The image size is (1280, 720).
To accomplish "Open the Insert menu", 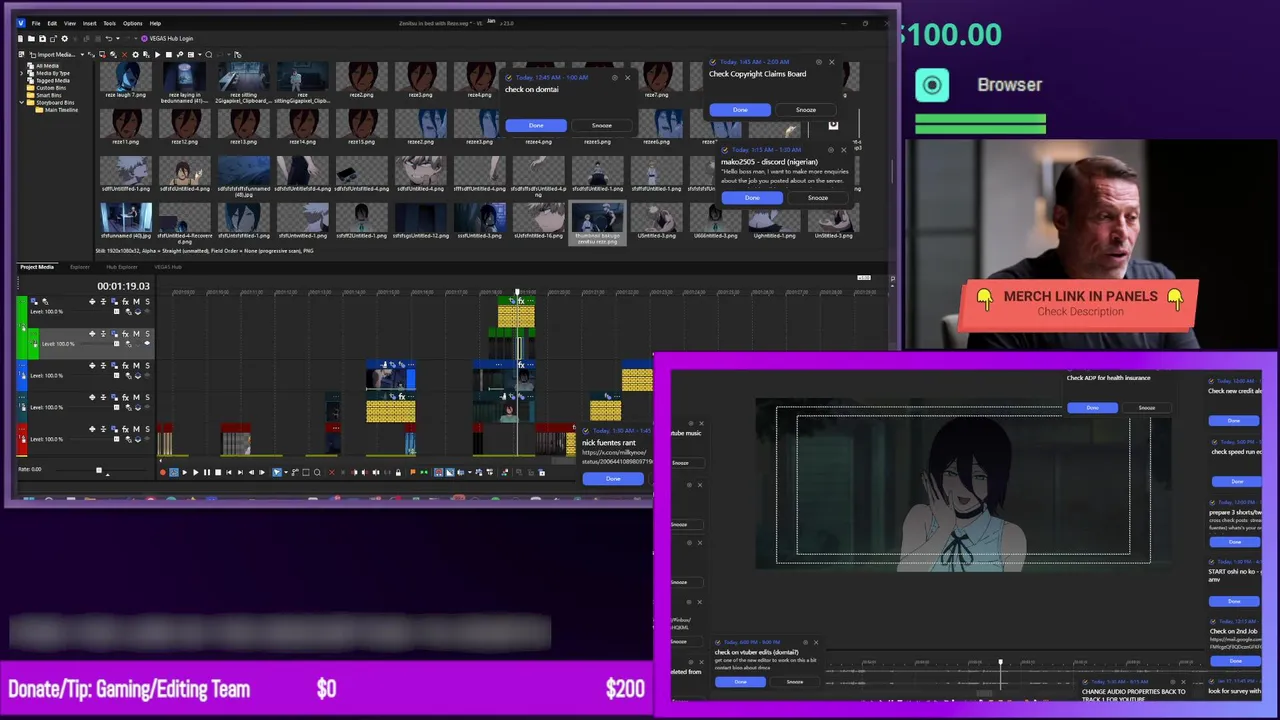I will coord(89,23).
